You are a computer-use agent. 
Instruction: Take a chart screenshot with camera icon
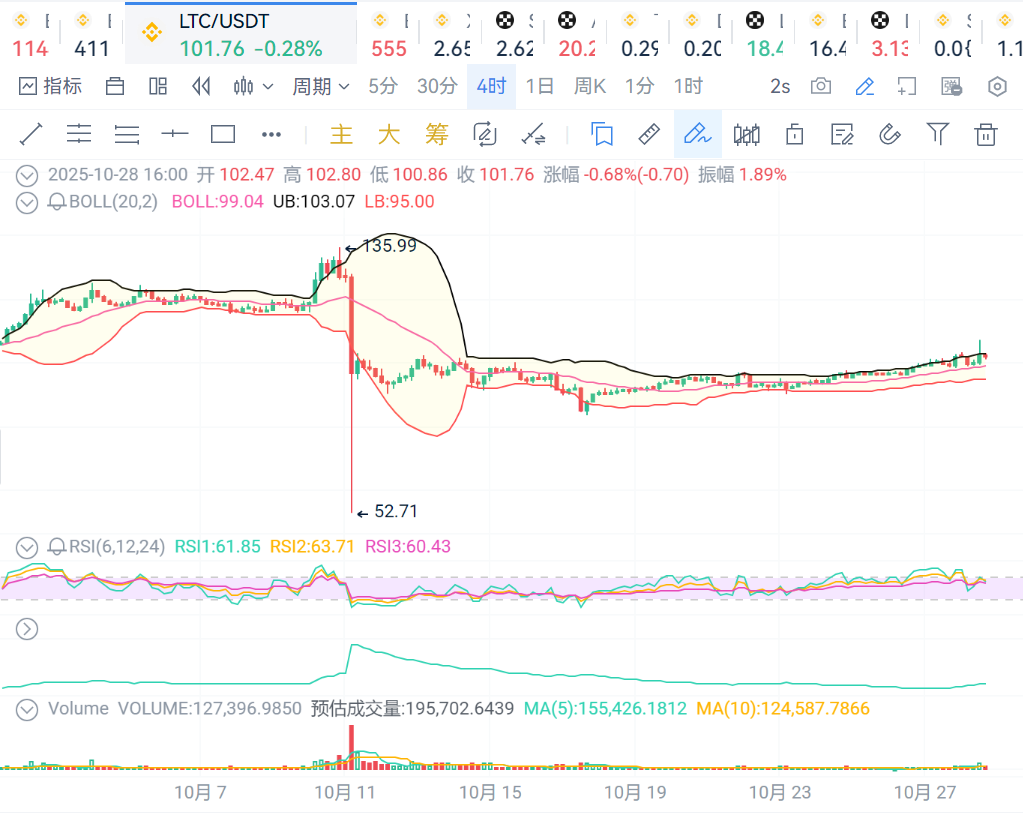click(x=820, y=87)
